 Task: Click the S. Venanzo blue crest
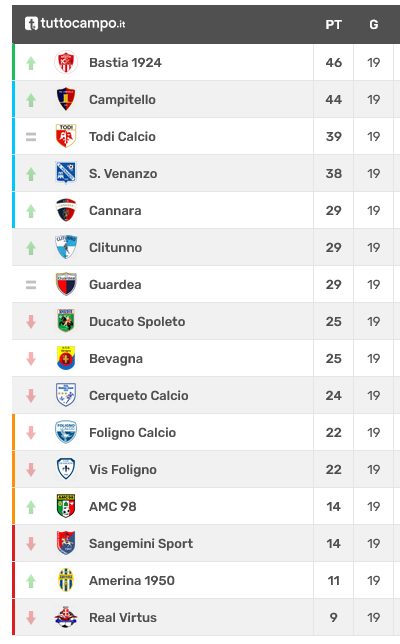point(66,173)
